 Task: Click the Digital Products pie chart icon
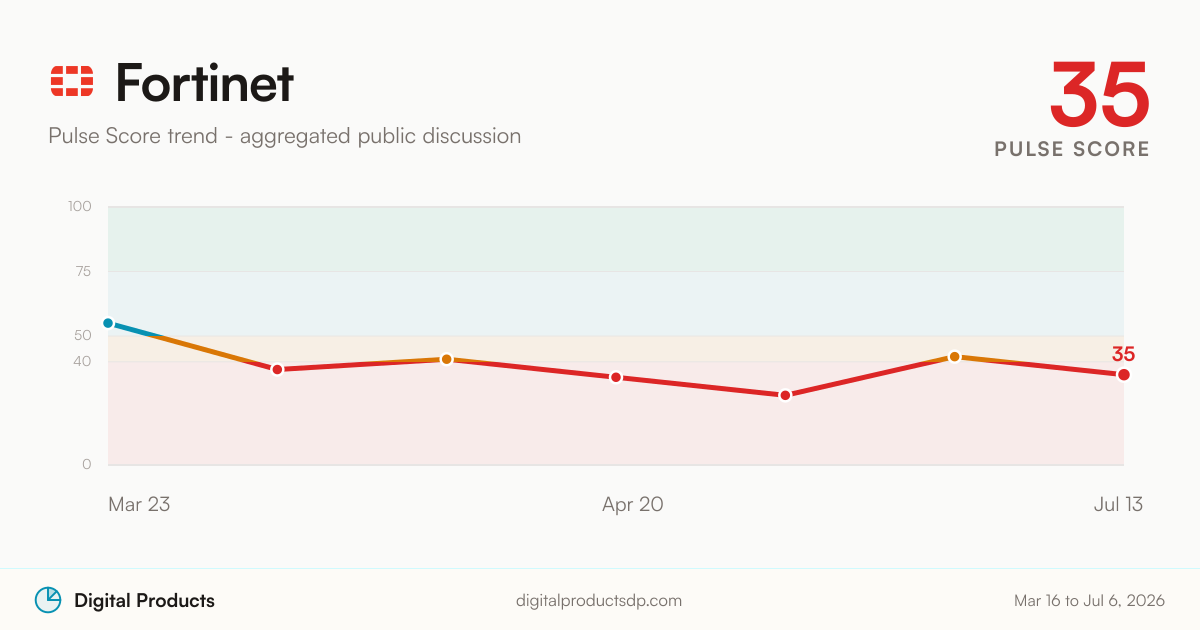click(x=48, y=600)
